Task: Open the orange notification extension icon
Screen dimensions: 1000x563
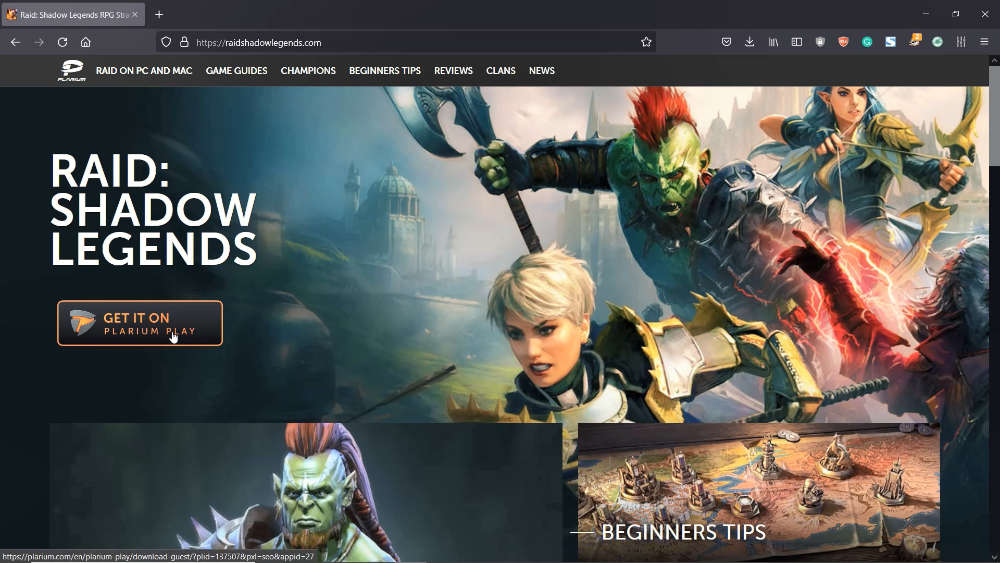Action: pos(915,41)
